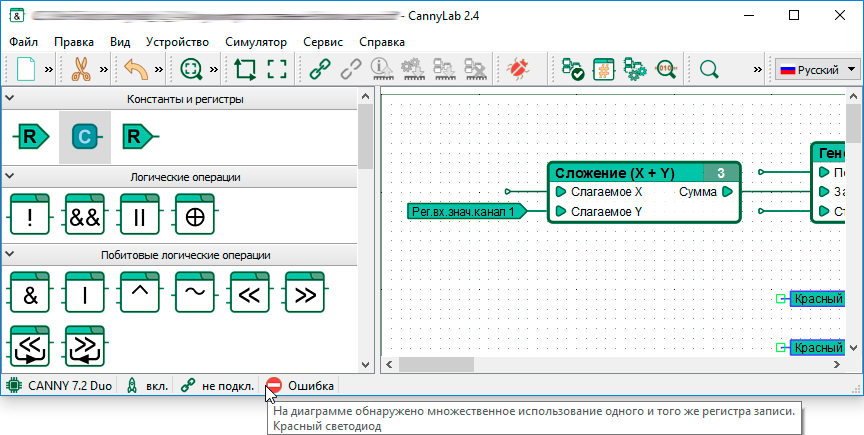This screenshot has width=864, height=435.
Task: Select the bitwise OR (|) block
Action: (x=84, y=293)
